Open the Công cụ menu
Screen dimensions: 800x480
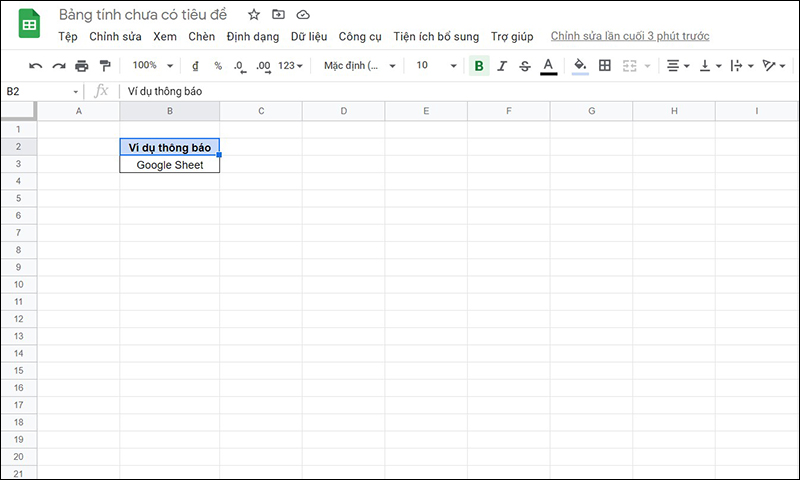pos(360,37)
